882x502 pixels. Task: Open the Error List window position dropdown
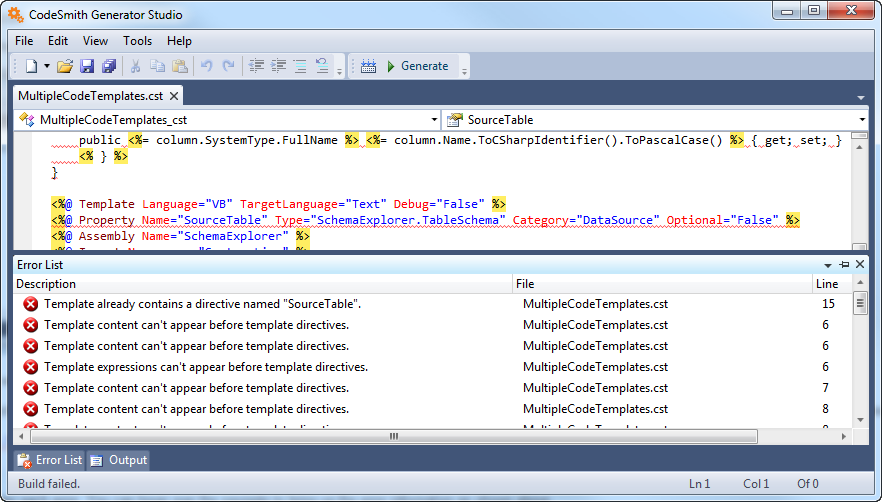point(827,265)
